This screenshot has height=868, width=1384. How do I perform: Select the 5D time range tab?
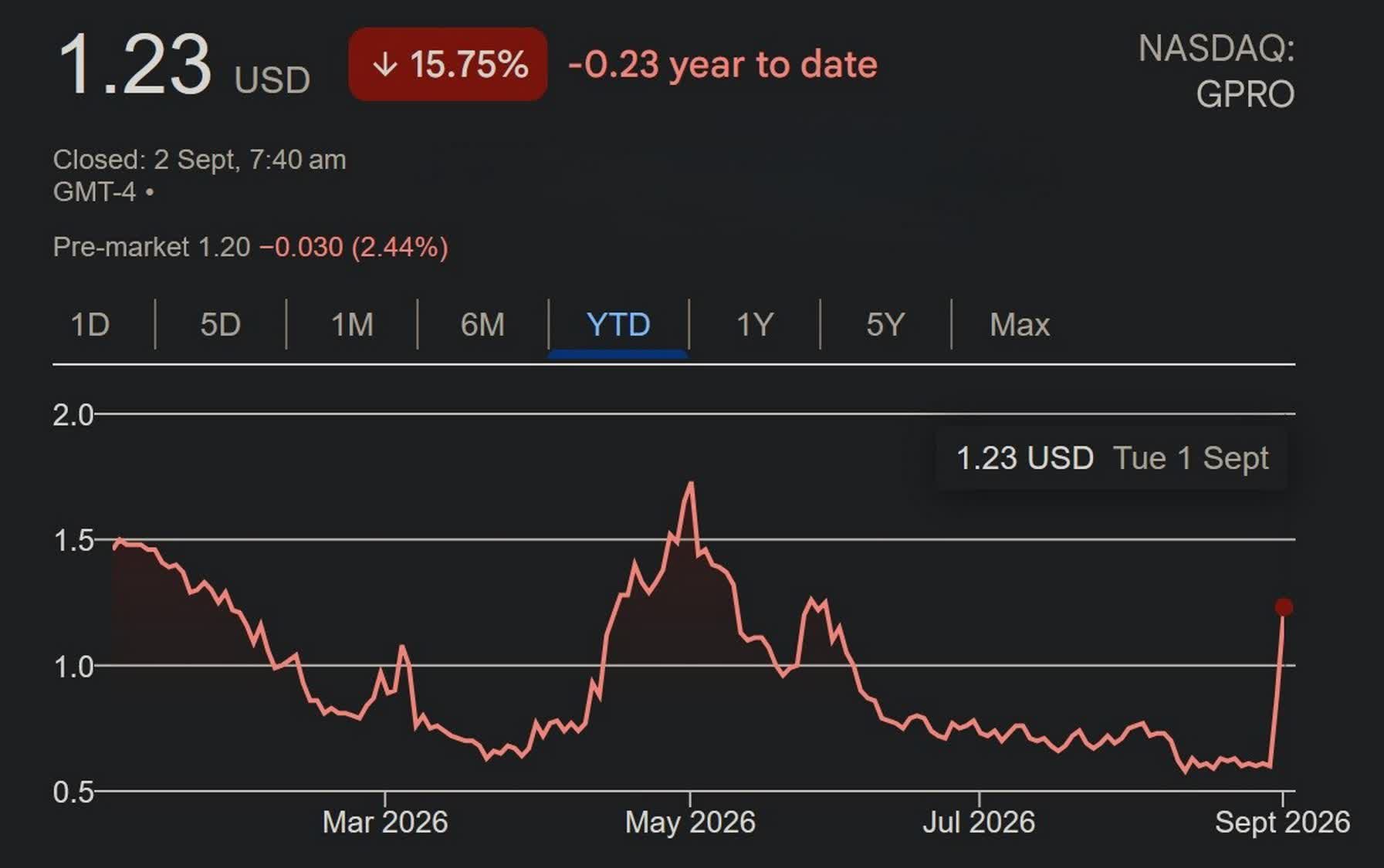(221, 325)
